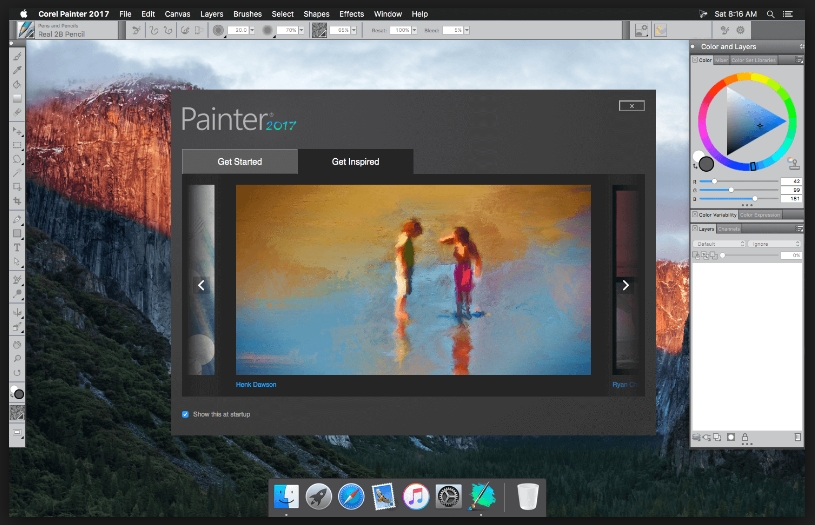Click the dab size preview icon
Viewport: 815px width, 525px height.
tap(218, 31)
